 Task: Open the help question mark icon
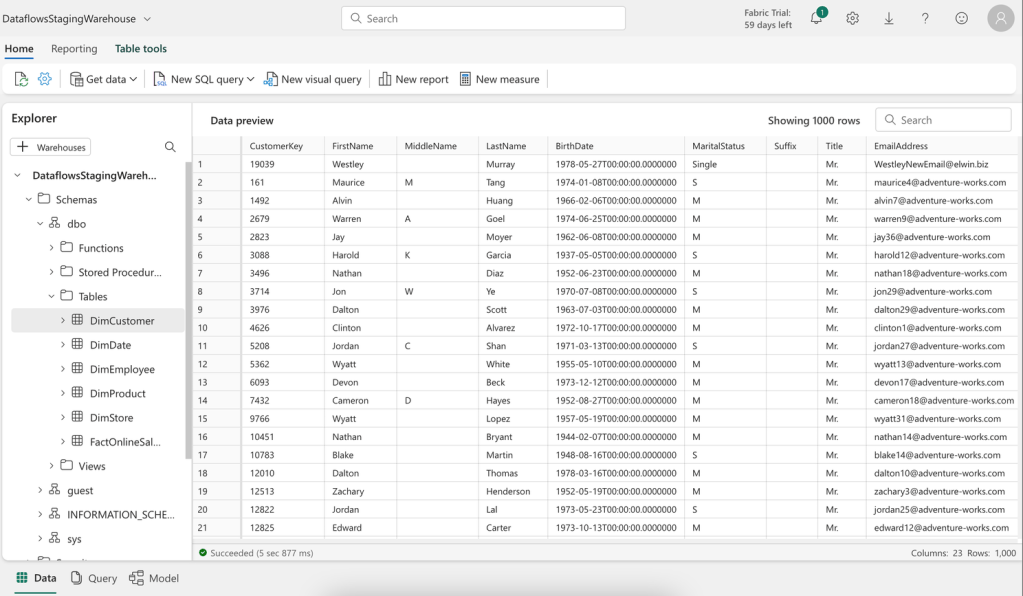point(925,18)
